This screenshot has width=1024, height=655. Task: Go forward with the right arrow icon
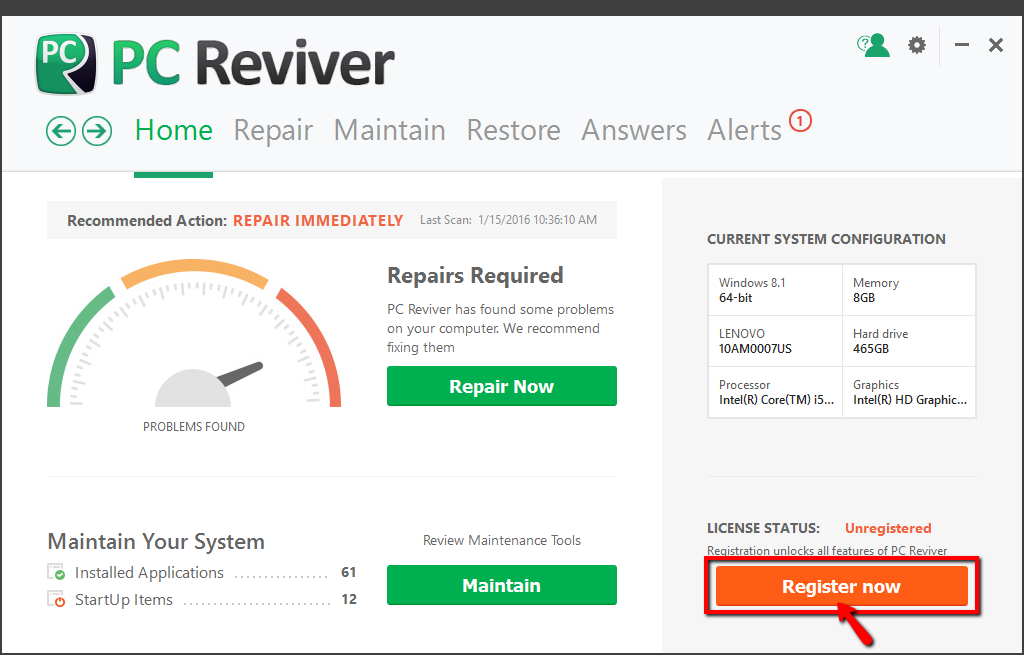(97, 131)
